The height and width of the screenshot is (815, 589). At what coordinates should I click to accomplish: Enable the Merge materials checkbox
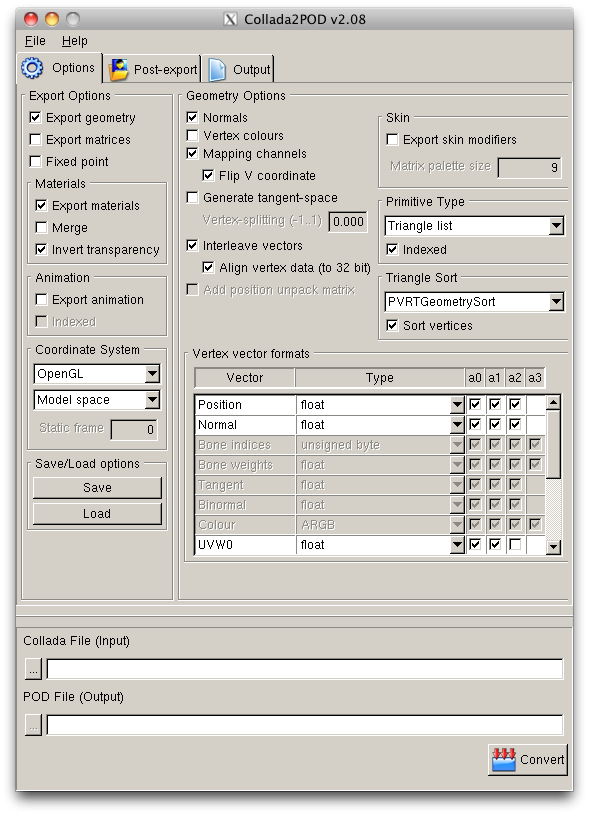[41, 228]
